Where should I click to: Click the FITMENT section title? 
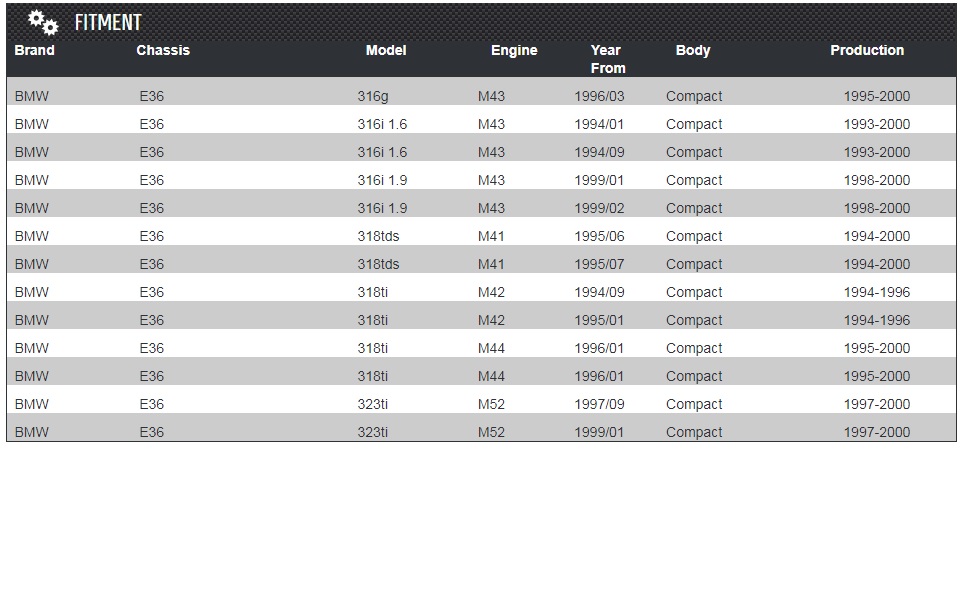pyautogui.click(x=108, y=22)
